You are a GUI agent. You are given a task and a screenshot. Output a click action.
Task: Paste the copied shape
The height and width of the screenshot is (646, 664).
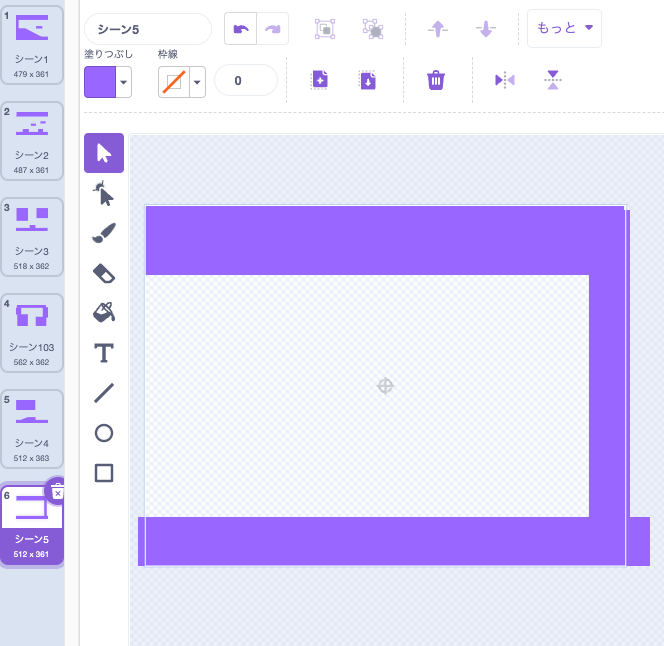(x=368, y=80)
